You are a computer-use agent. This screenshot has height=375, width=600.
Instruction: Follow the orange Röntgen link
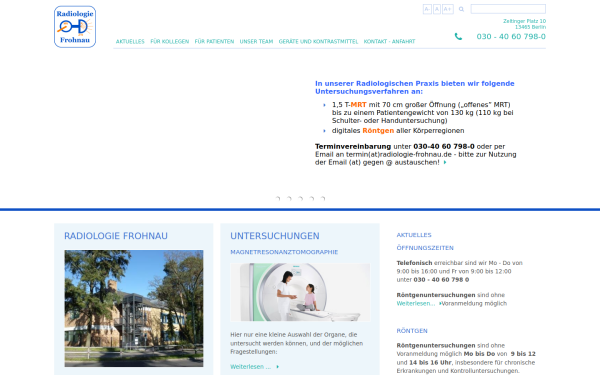coord(378,130)
